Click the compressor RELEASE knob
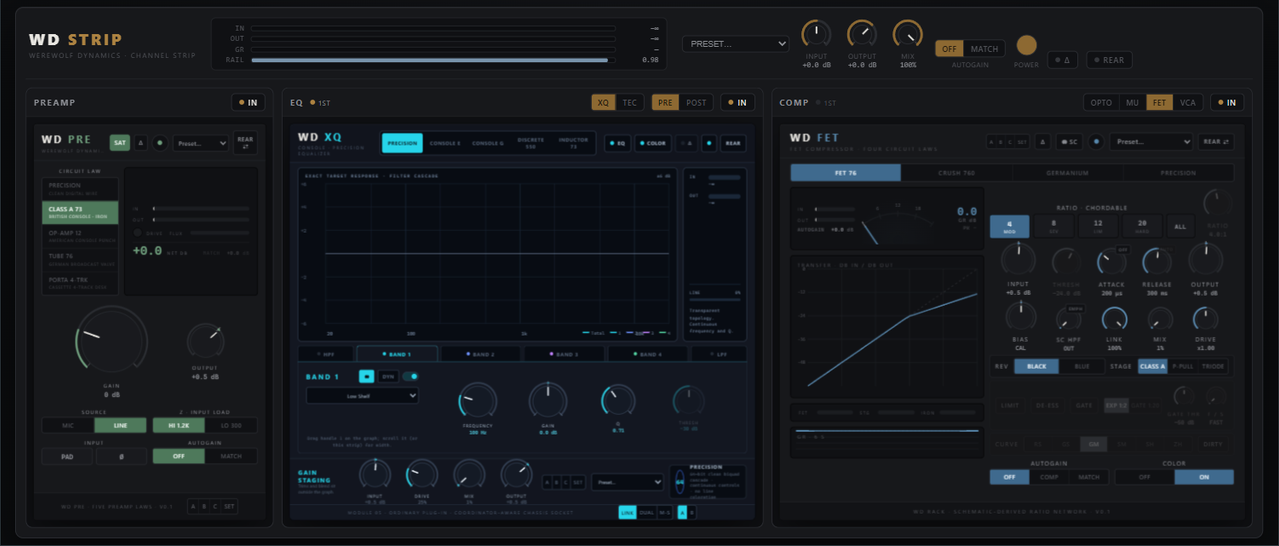Image resolution: width=1279 pixels, height=546 pixels. [x=1157, y=262]
